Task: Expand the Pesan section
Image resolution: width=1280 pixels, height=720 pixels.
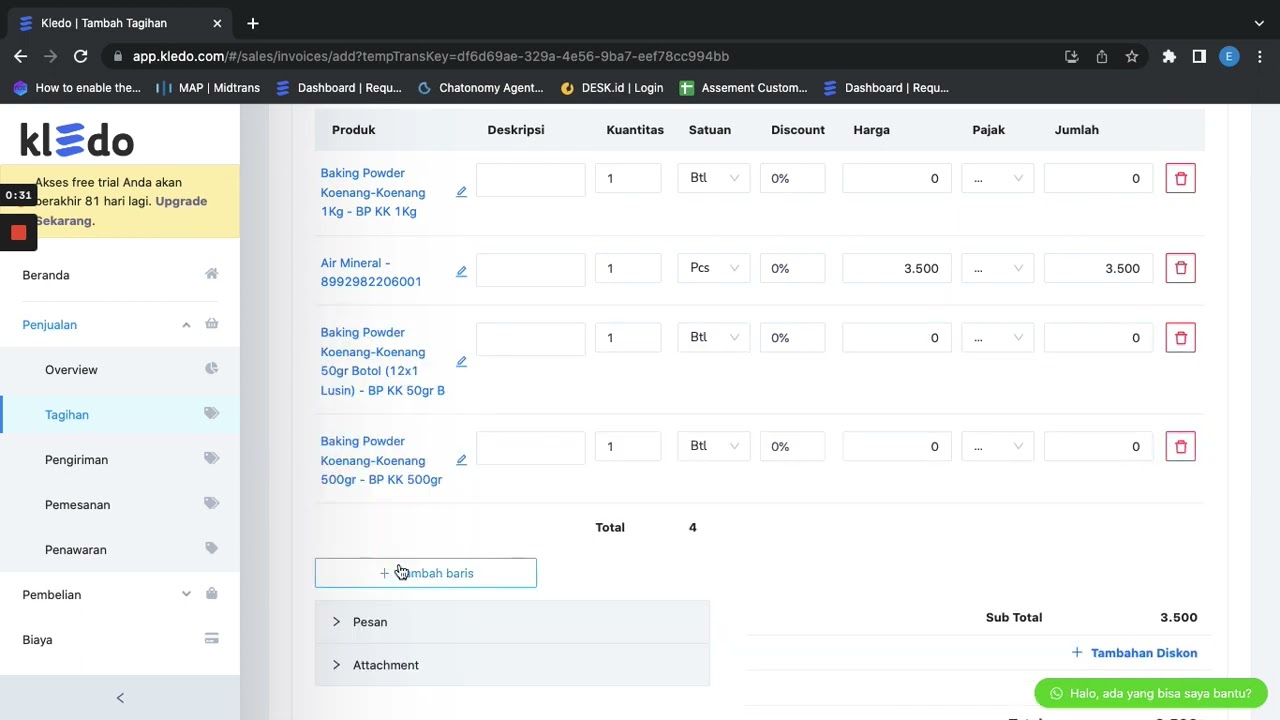Action: (512, 622)
